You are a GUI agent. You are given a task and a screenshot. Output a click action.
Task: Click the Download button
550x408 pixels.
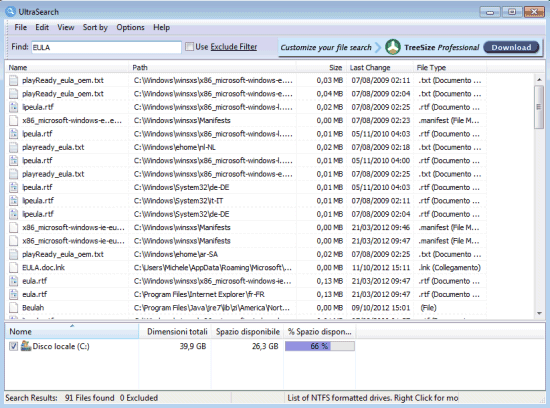[x=511, y=47]
